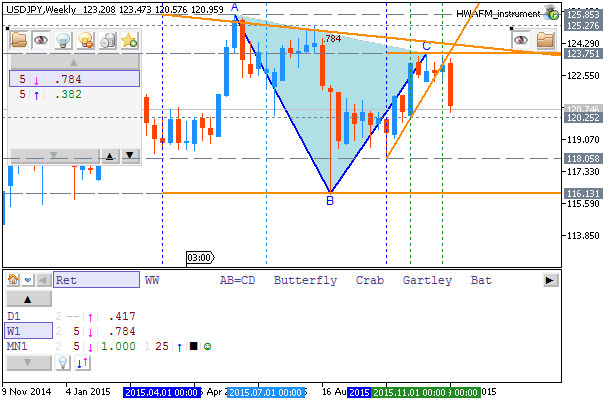
Task: Click the light bulb icon in bottom panel
Action: click(63, 363)
